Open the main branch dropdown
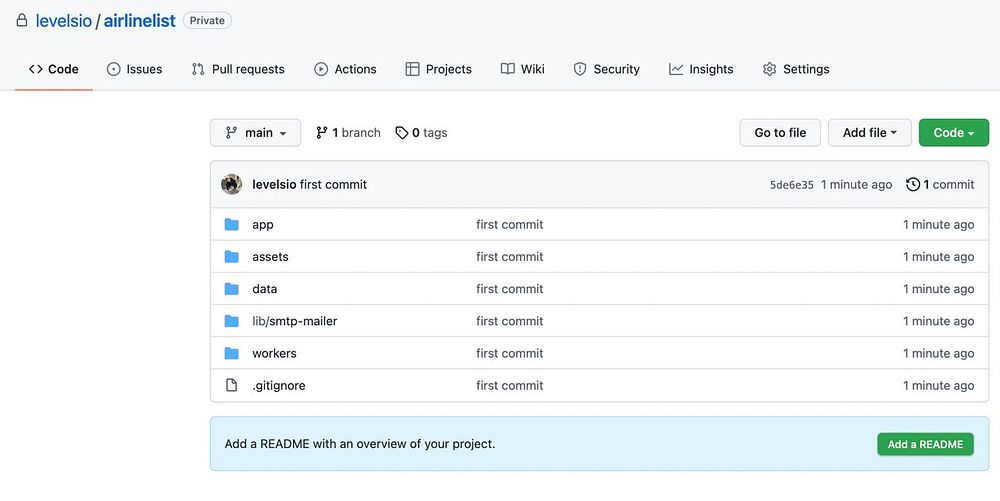This screenshot has height=501, width=1000. point(255,133)
